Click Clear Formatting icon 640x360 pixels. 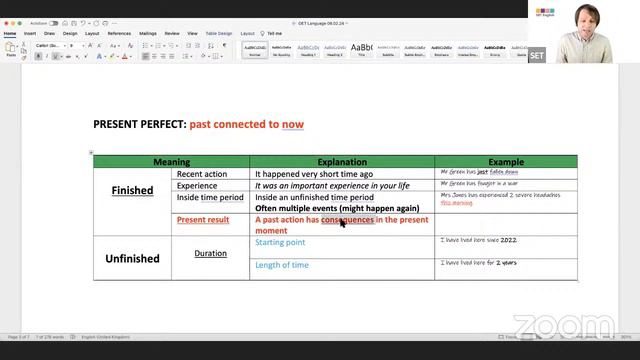tap(130, 46)
